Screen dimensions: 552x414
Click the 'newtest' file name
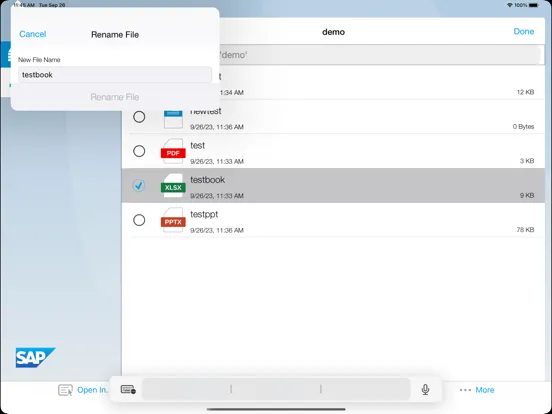(x=206, y=111)
